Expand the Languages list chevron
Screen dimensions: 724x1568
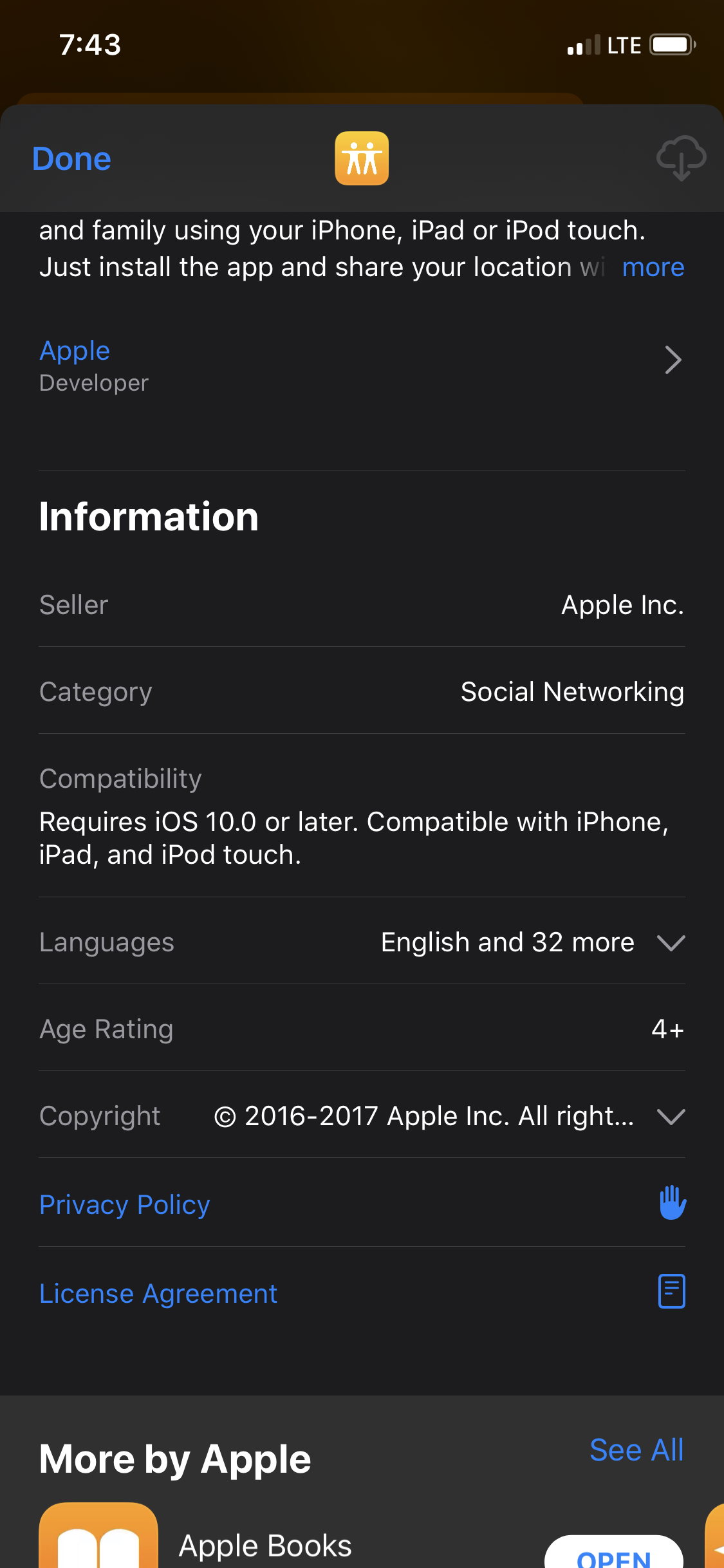(671, 943)
